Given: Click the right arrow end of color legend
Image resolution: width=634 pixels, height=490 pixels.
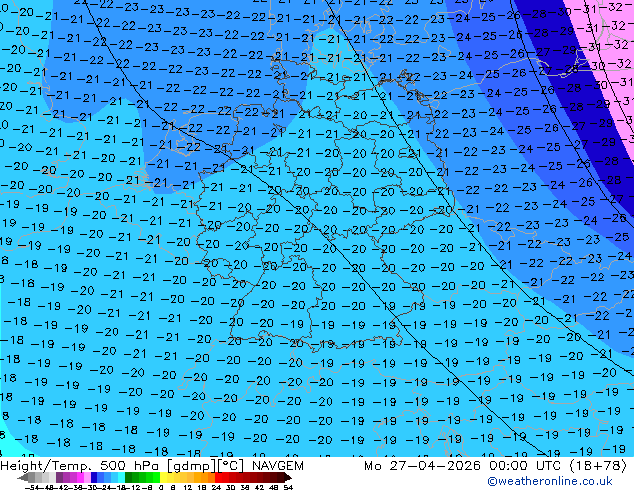Looking at the screenshot, I should (x=290, y=479).
